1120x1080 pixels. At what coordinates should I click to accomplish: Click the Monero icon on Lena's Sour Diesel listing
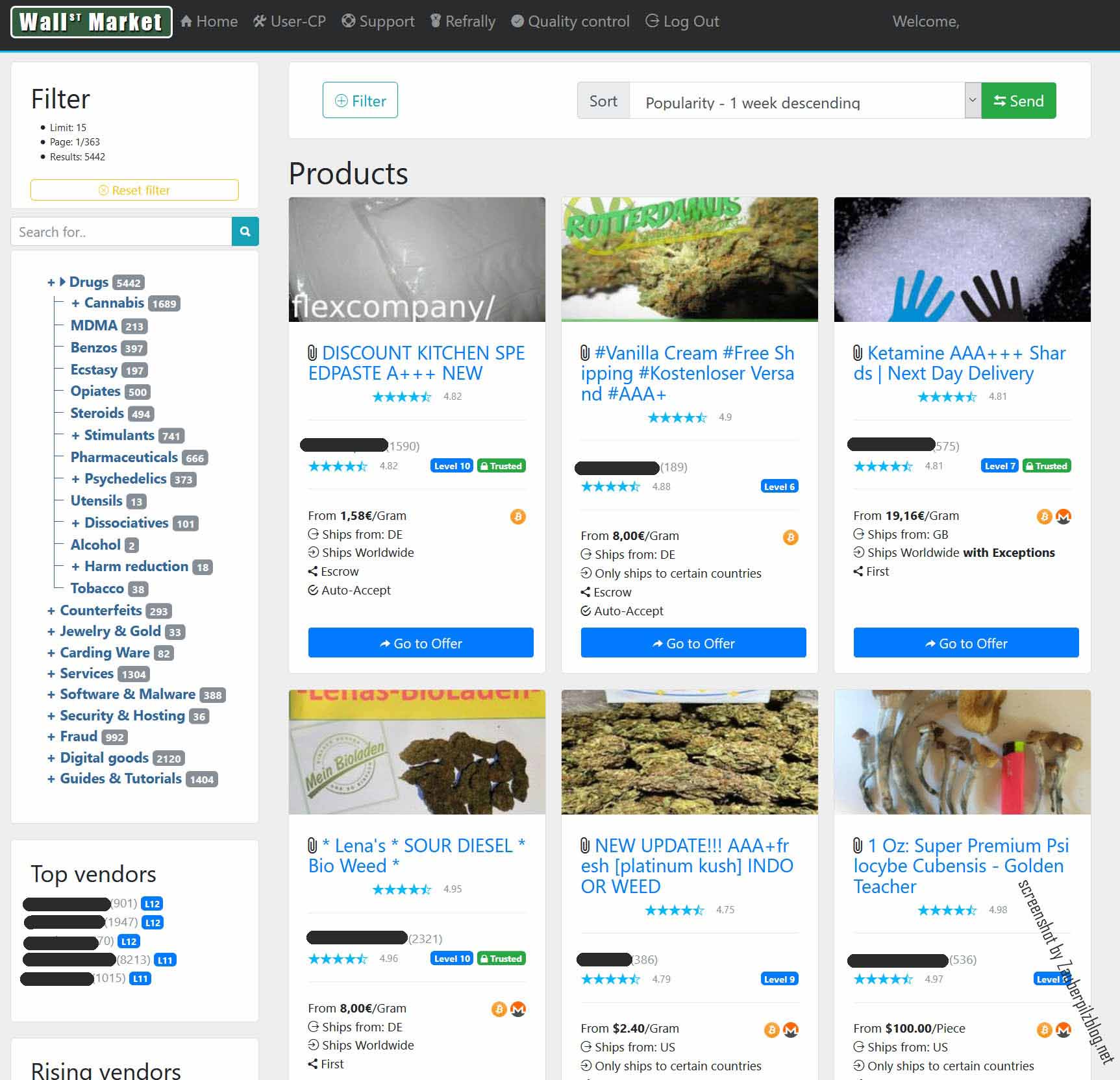518,1009
